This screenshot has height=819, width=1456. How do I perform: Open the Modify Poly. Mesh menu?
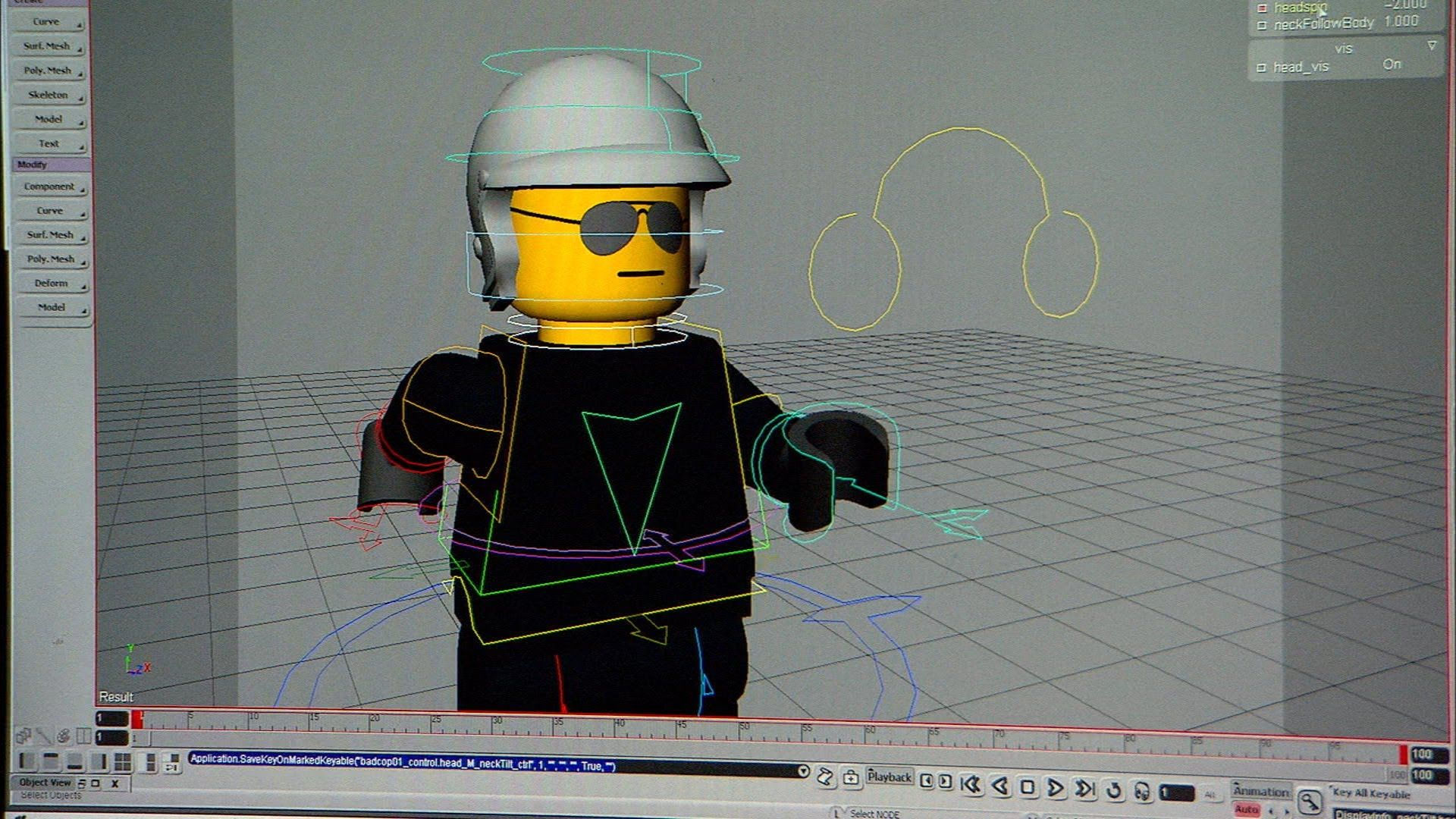[52, 259]
